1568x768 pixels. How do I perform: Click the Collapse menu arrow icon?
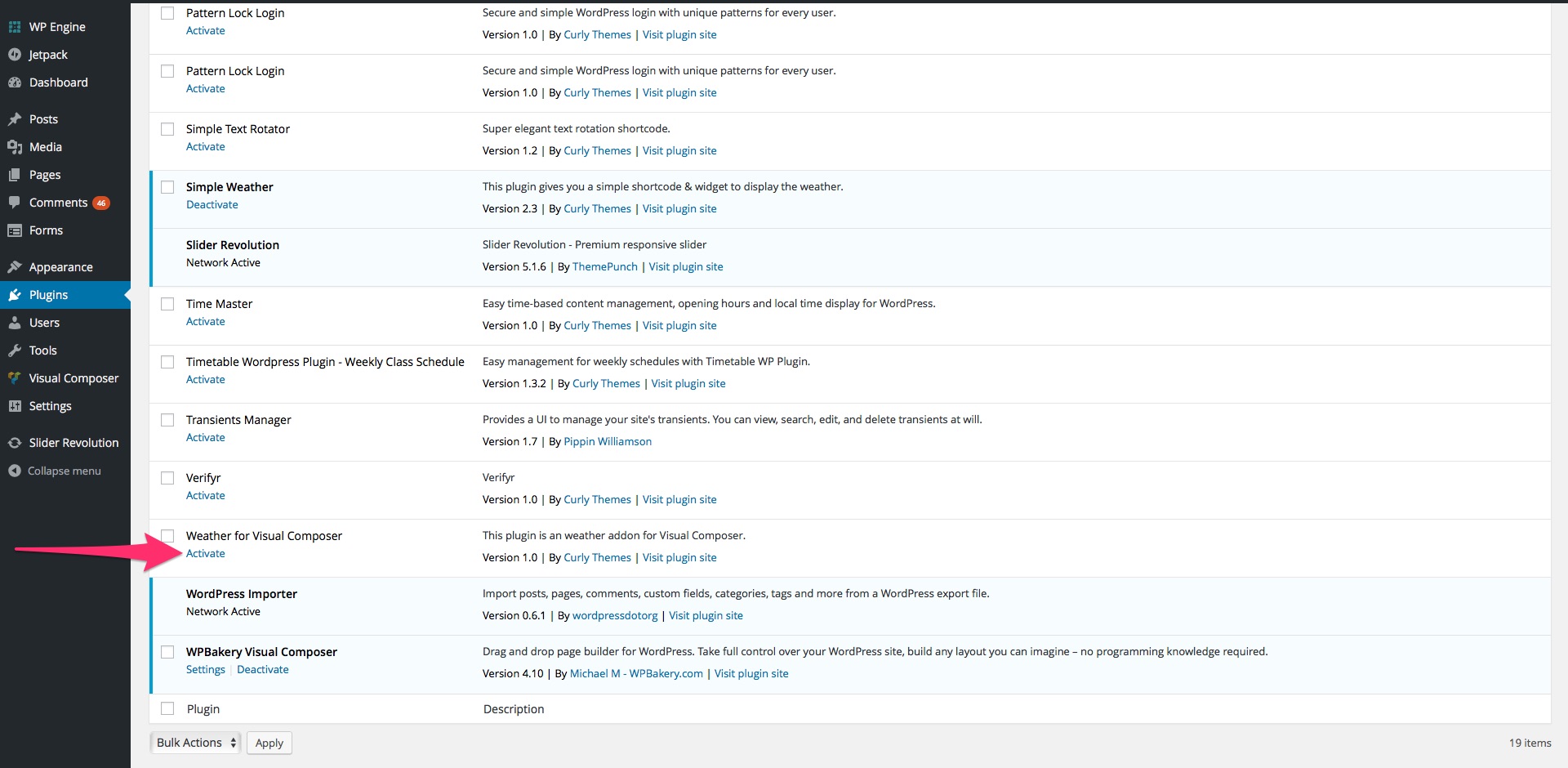pyautogui.click(x=15, y=471)
